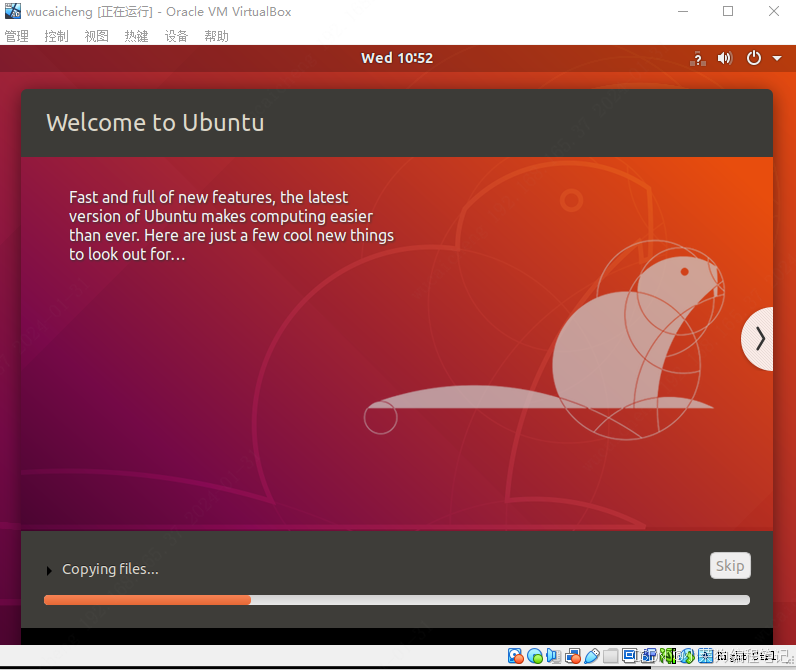Click the VirtualBox icon in the title bar
796x670 pixels.
(x=13, y=11)
